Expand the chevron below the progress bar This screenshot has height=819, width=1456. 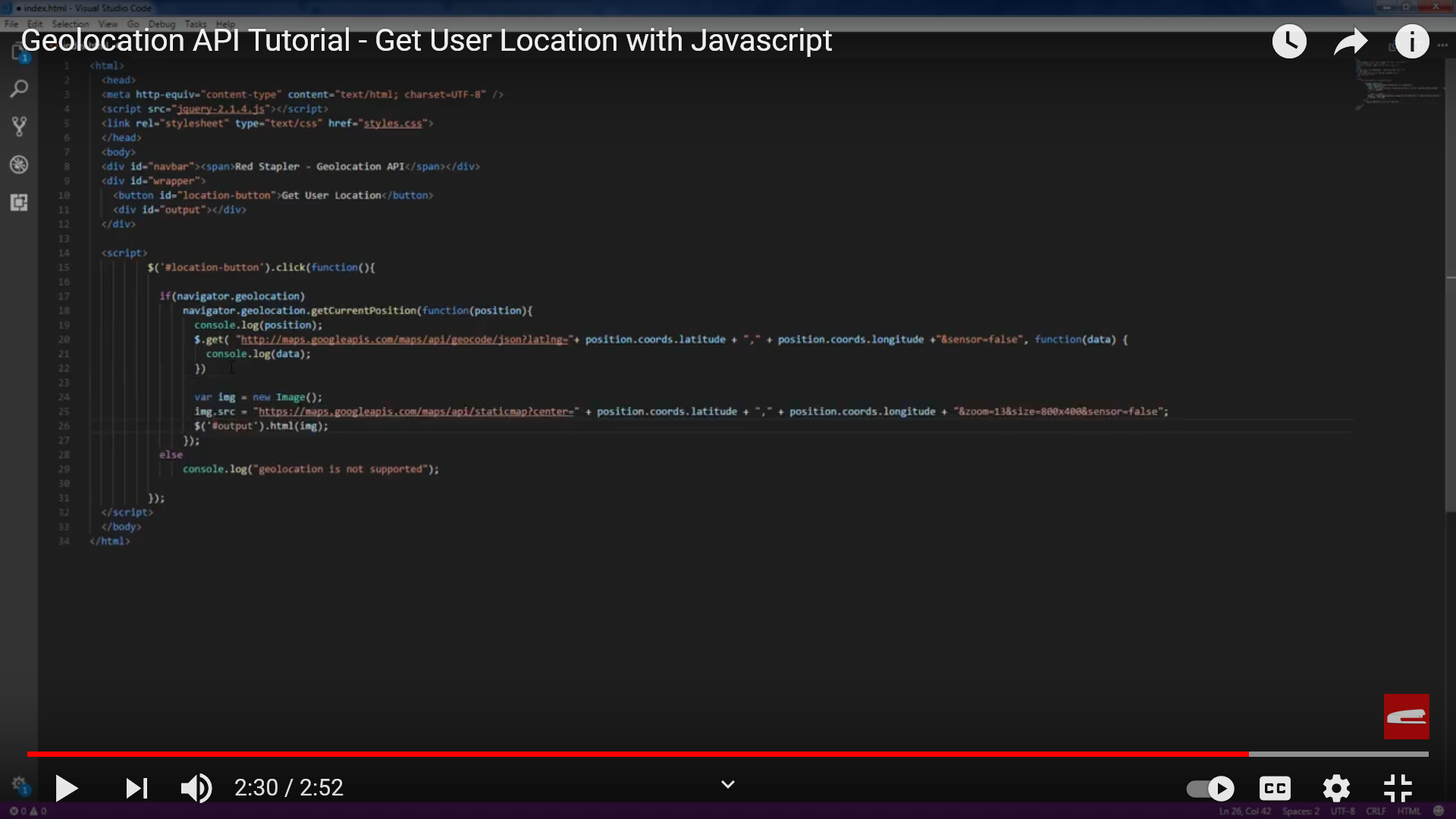(x=728, y=784)
